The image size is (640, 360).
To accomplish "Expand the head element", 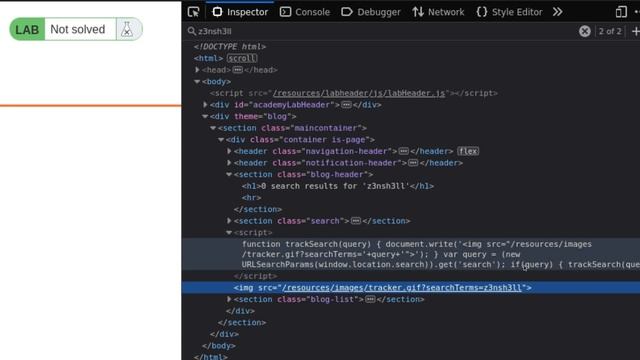I will tap(198, 70).
